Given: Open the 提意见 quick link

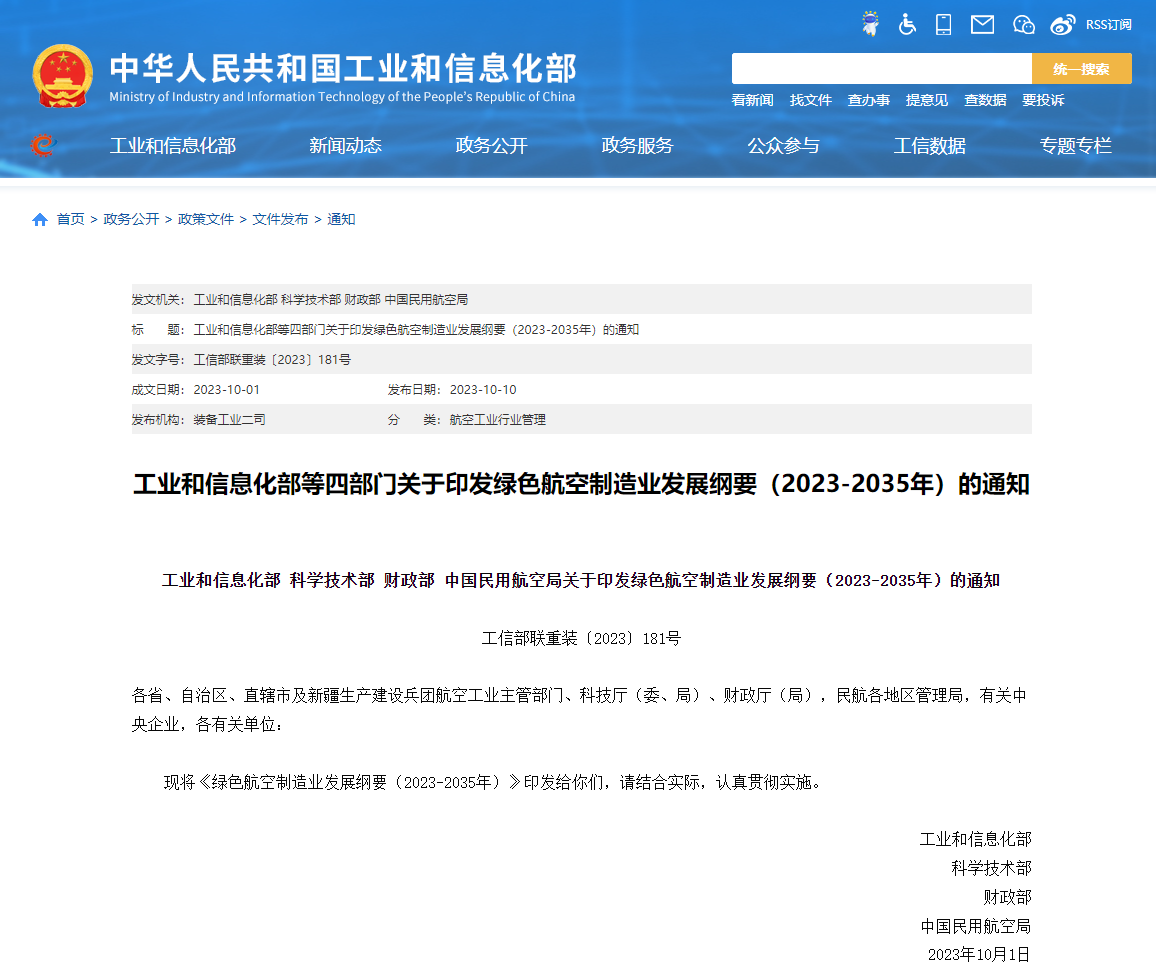Looking at the screenshot, I should (x=927, y=100).
